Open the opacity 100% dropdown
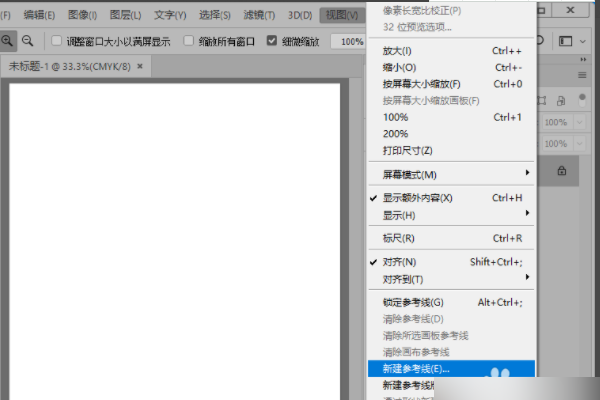This screenshot has height=400, width=600. [x=580, y=122]
